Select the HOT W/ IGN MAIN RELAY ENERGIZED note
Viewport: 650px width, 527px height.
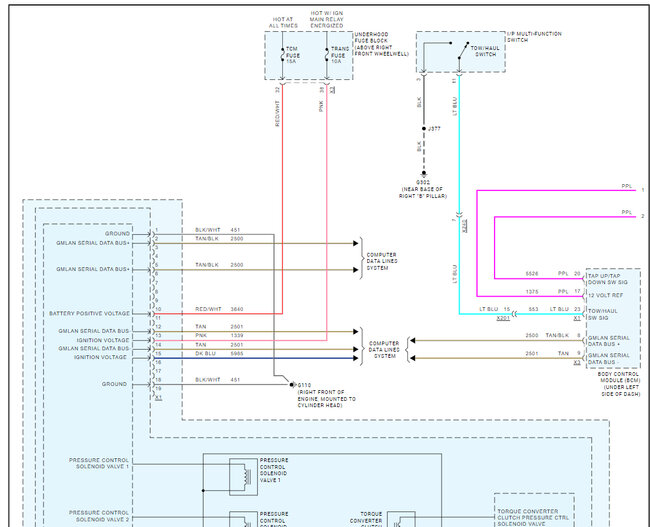pos(327,19)
